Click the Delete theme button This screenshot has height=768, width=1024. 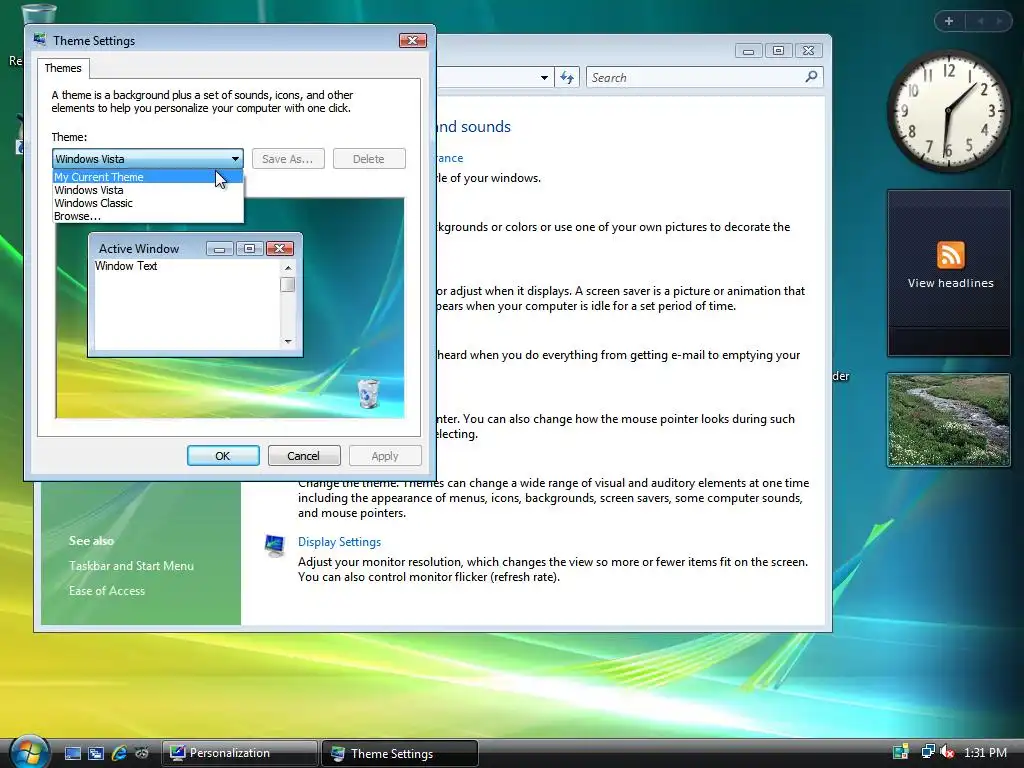pos(369,159)
